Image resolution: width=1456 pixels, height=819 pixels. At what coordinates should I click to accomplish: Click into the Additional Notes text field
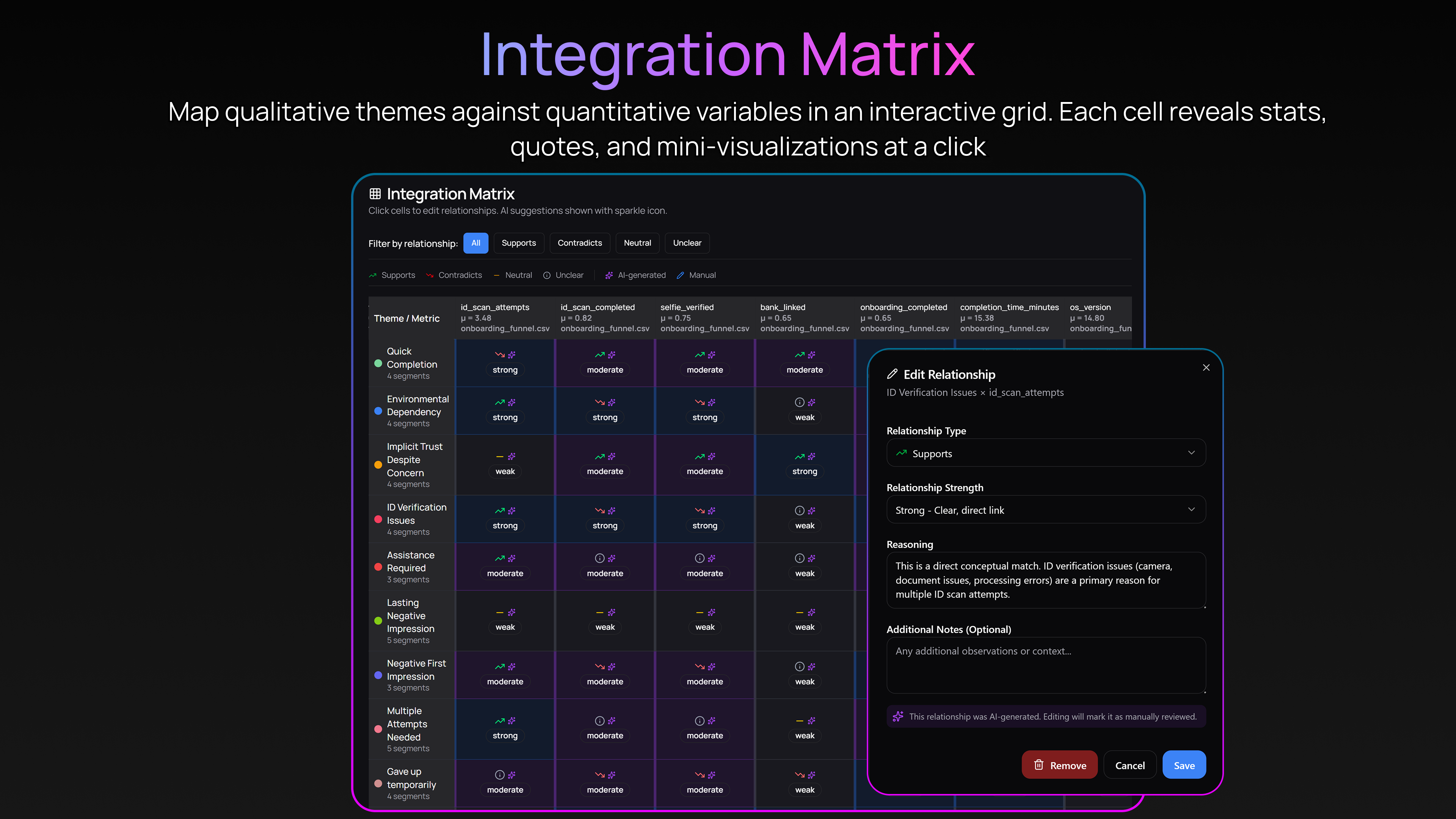tap(1046, 665)
